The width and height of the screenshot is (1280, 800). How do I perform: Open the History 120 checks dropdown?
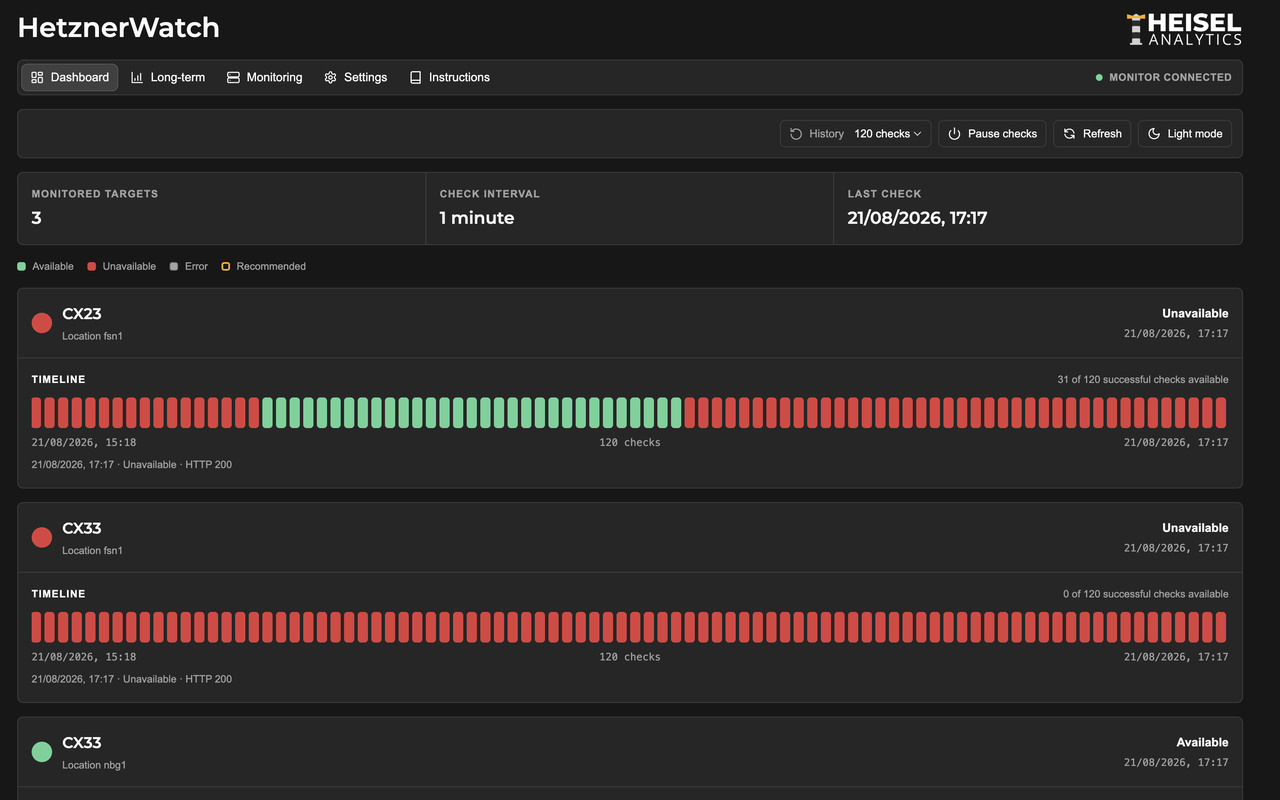pos(856,134)
